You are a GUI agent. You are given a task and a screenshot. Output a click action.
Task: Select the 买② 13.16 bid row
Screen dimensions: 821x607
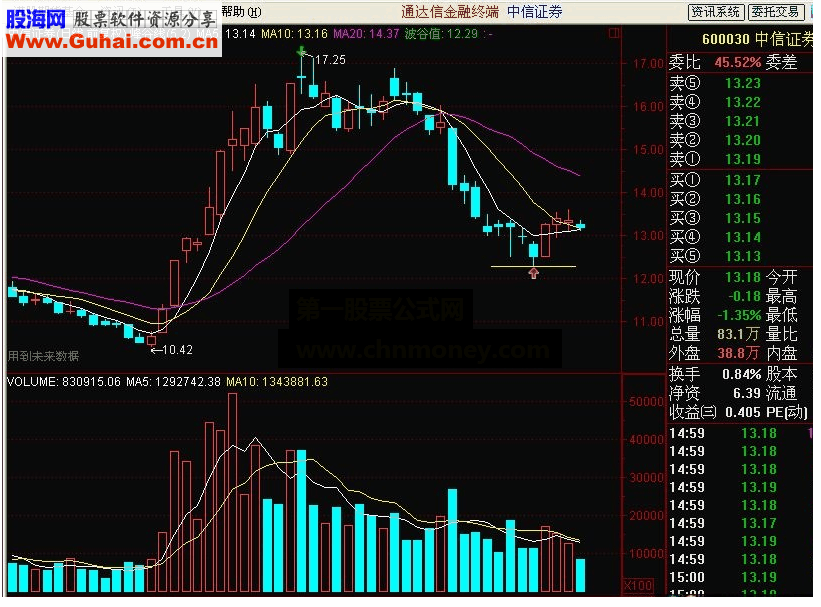(x=715, y=199)
